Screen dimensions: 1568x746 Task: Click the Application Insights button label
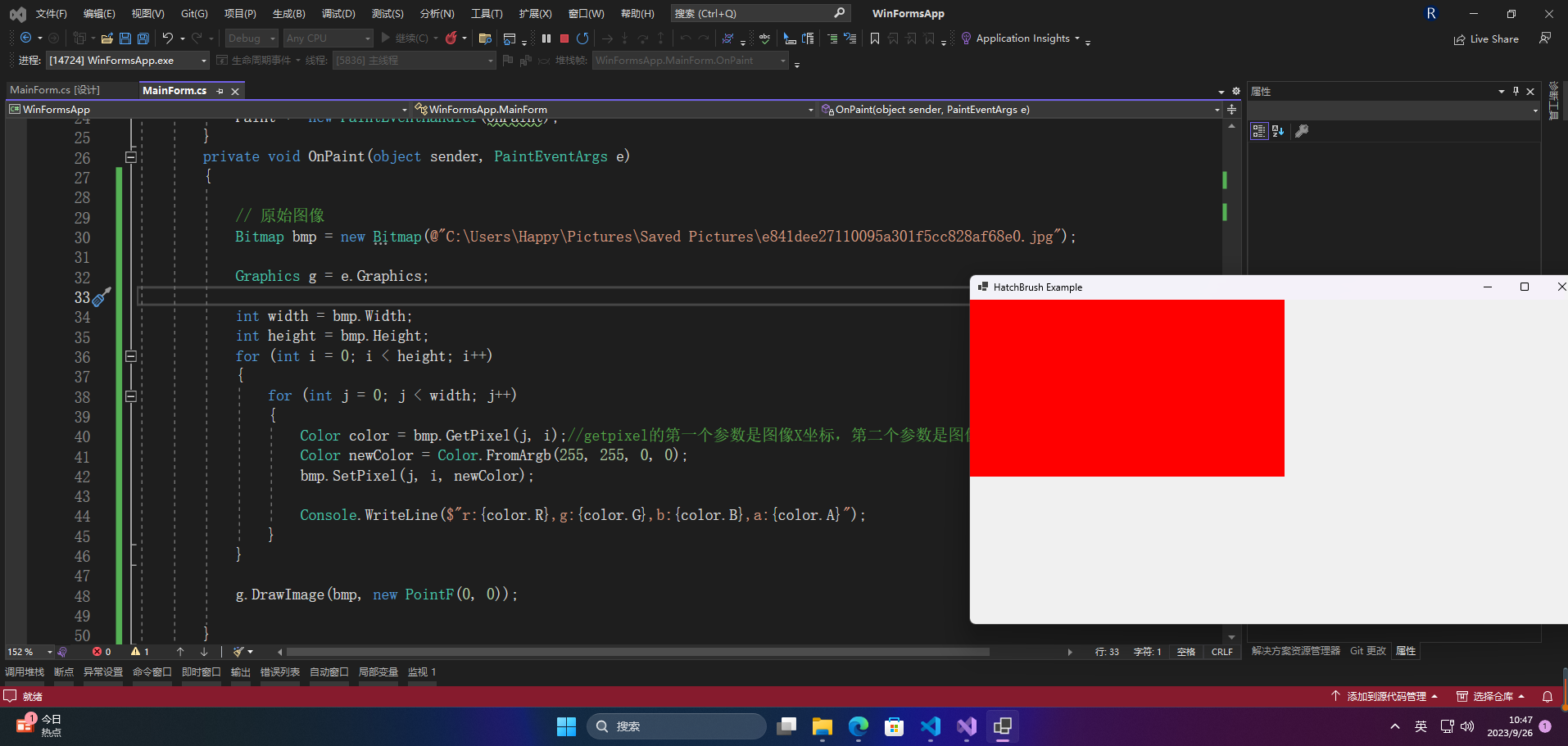[x=1022, y=38]
